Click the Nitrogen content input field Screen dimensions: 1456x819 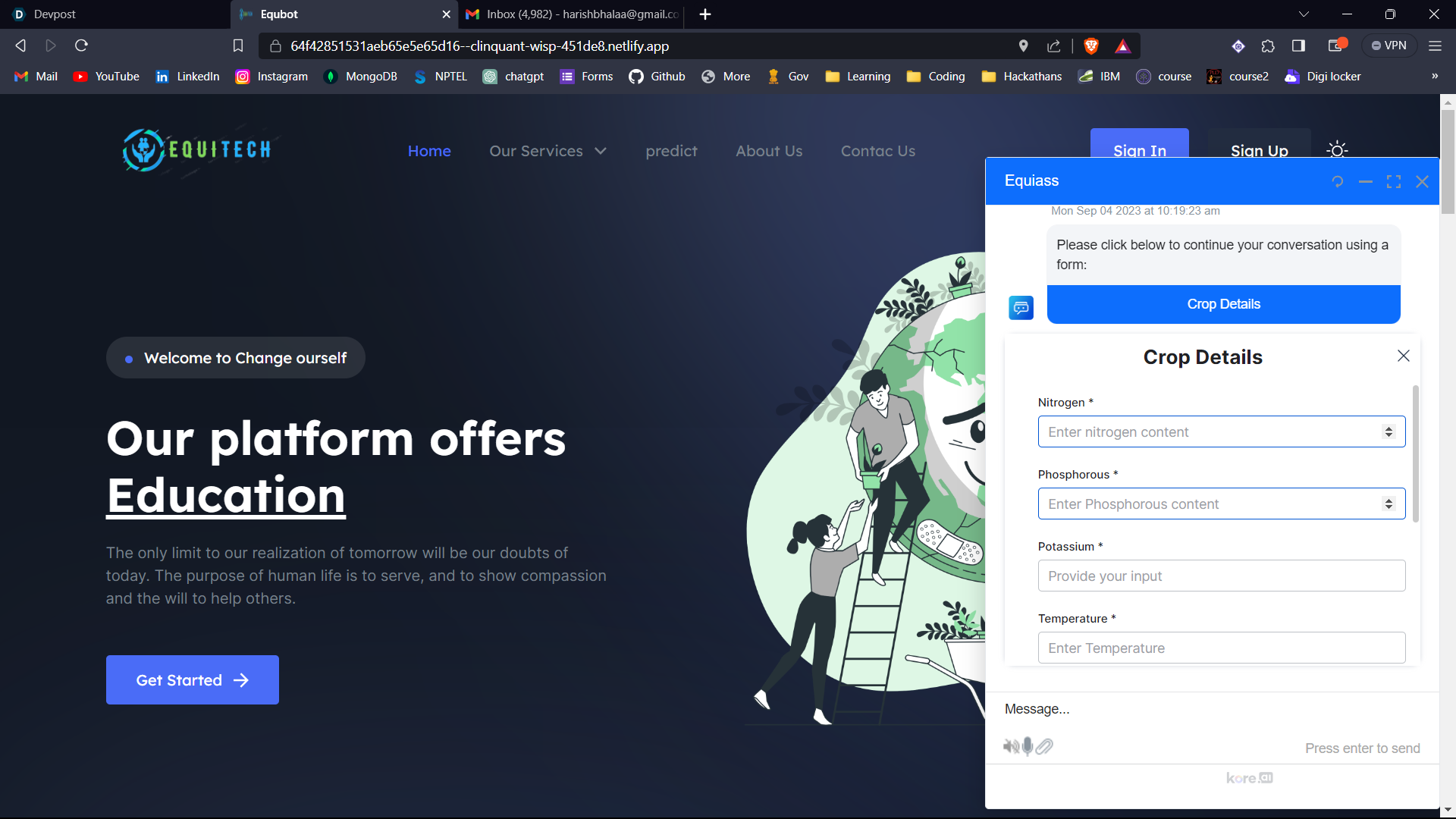coord(1210,432)
